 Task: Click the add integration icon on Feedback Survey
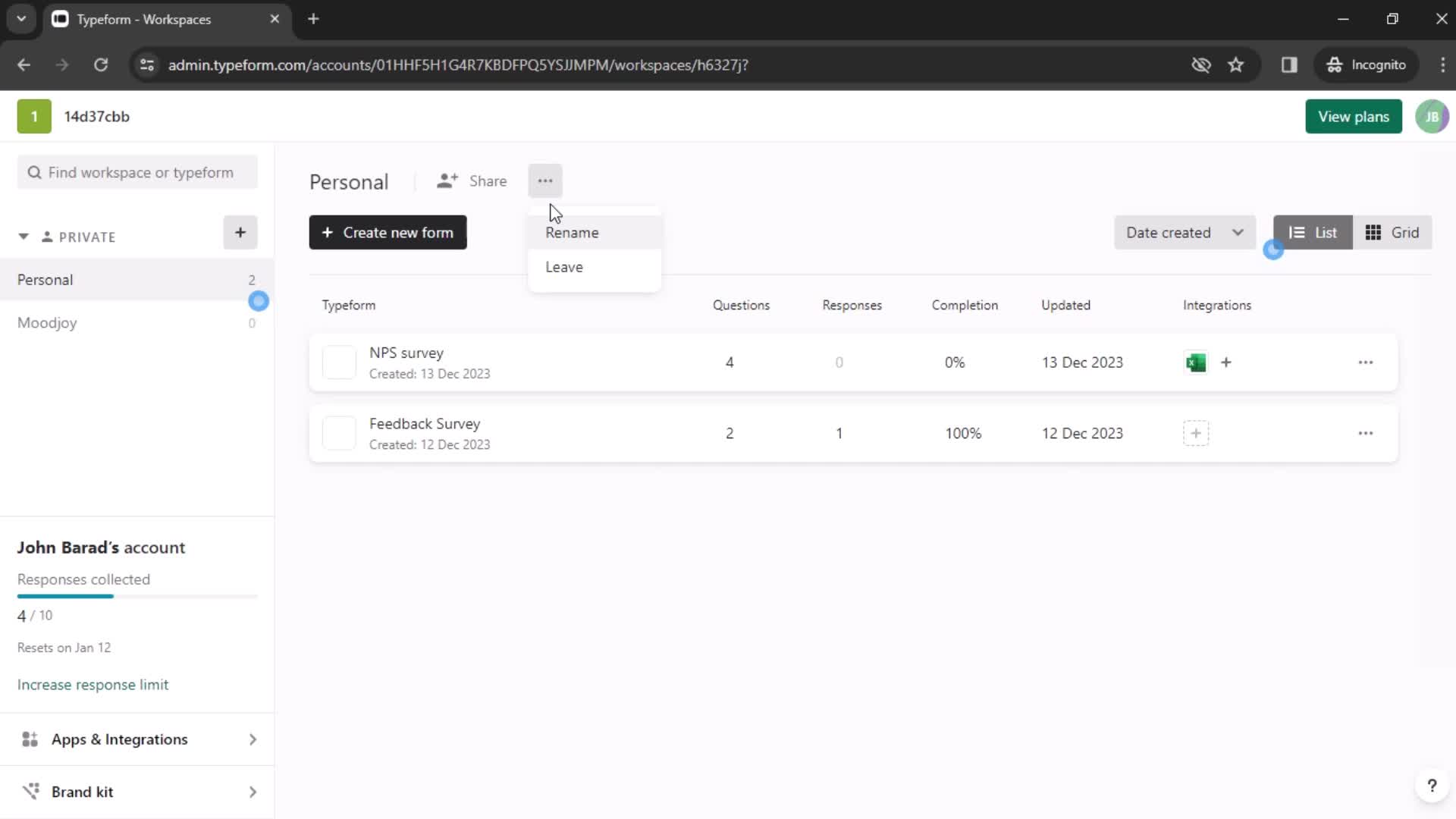pyautogui.click(x=1197, y=433)
